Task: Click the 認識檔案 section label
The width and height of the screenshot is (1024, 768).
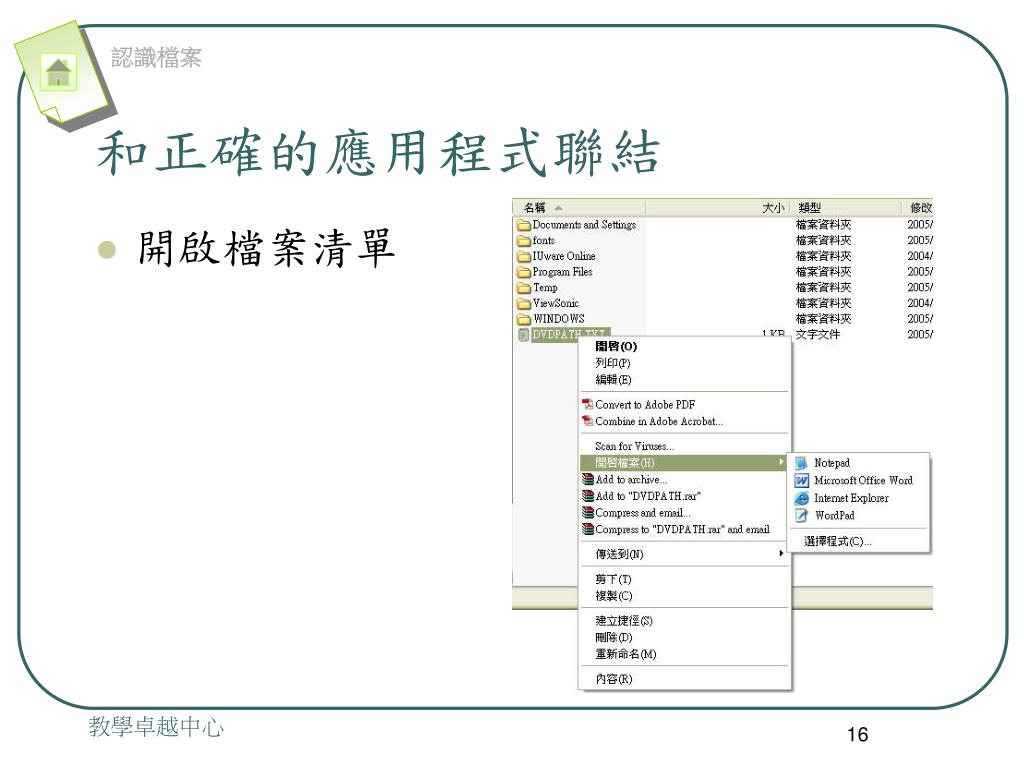Action: coord(157,58)
